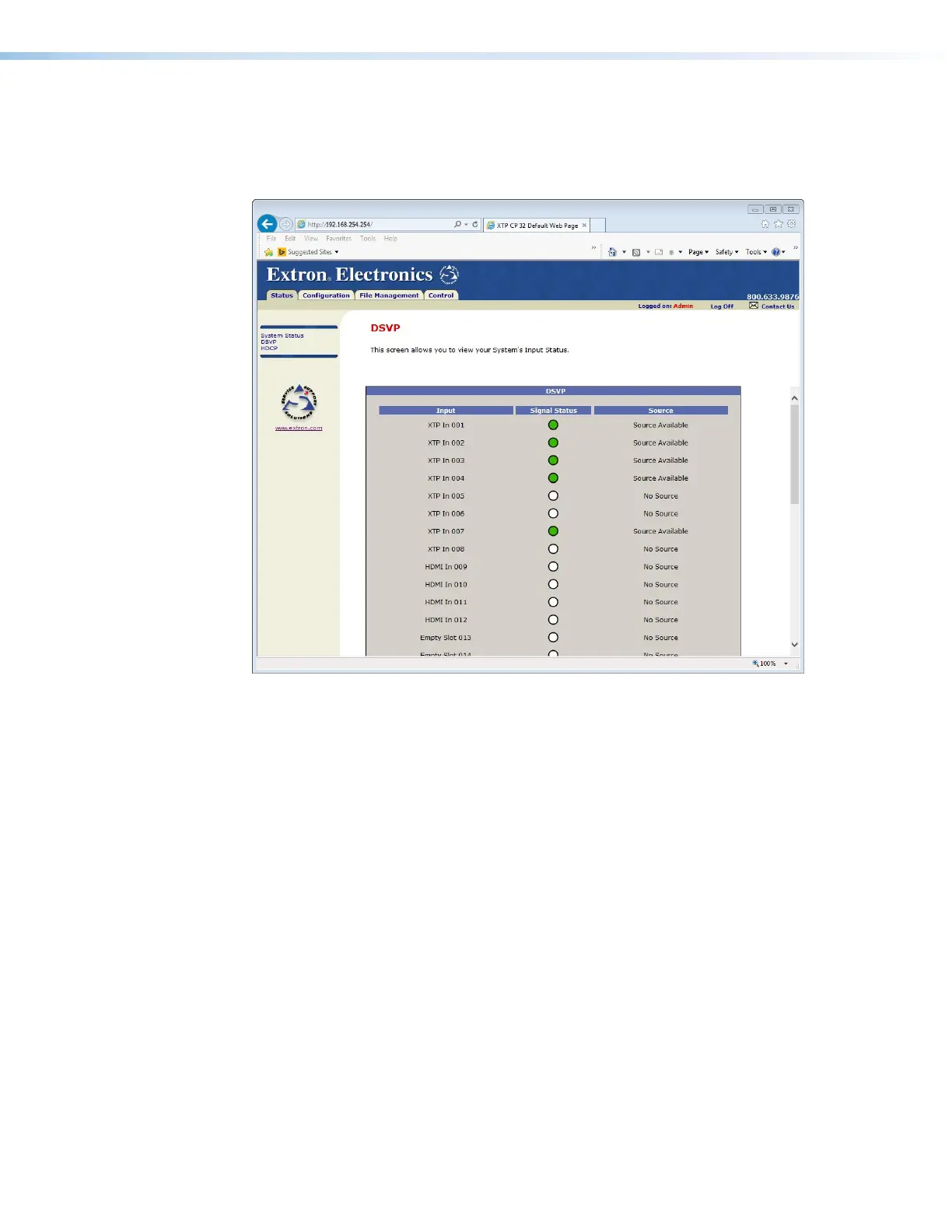Click the Log Off link
Screen dimensions: 952x1232
722,306
